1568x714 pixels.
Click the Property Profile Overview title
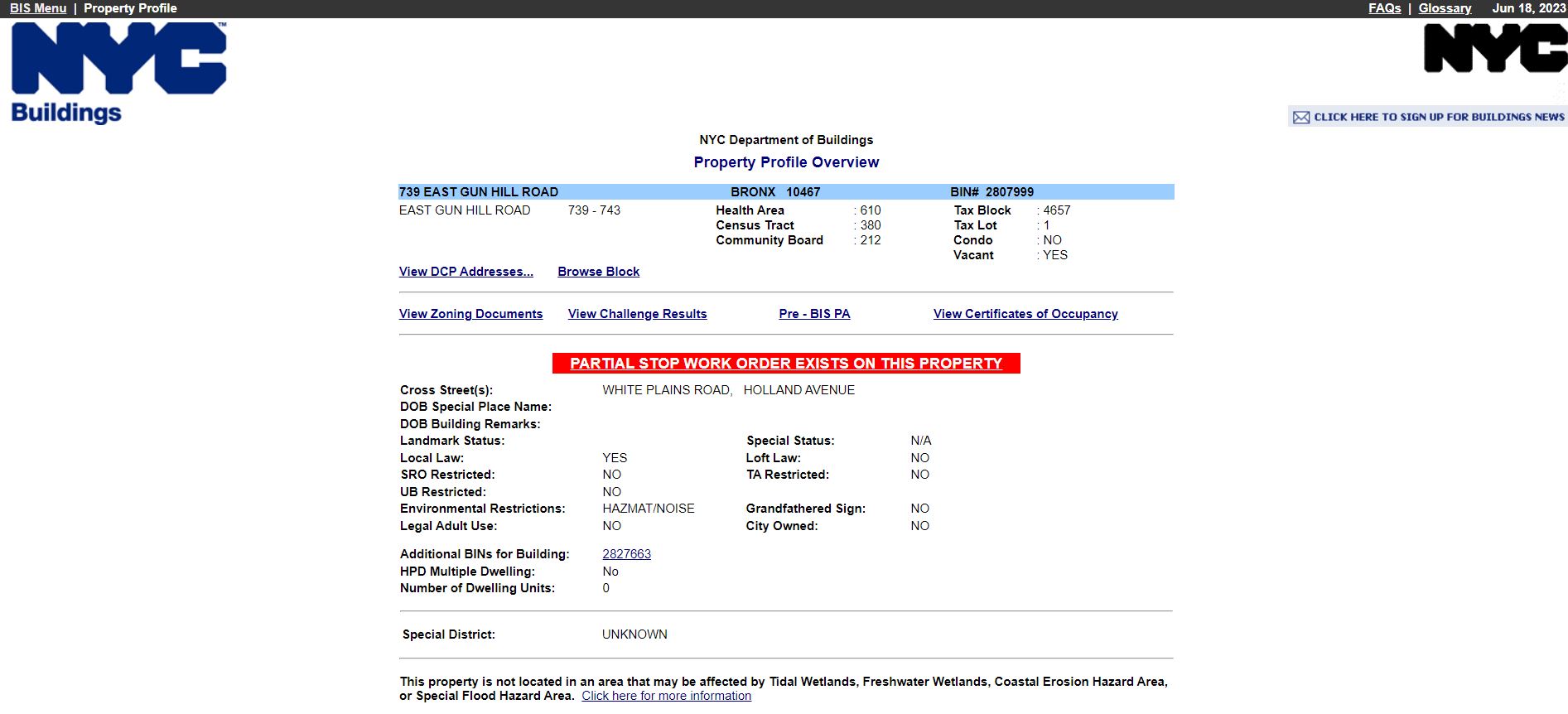[x=786, y=162]
